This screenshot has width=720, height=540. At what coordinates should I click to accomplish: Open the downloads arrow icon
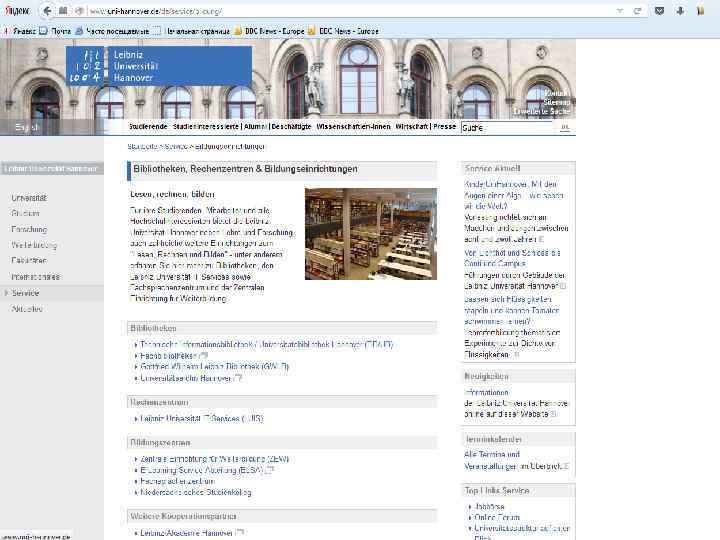click(680, 11)
